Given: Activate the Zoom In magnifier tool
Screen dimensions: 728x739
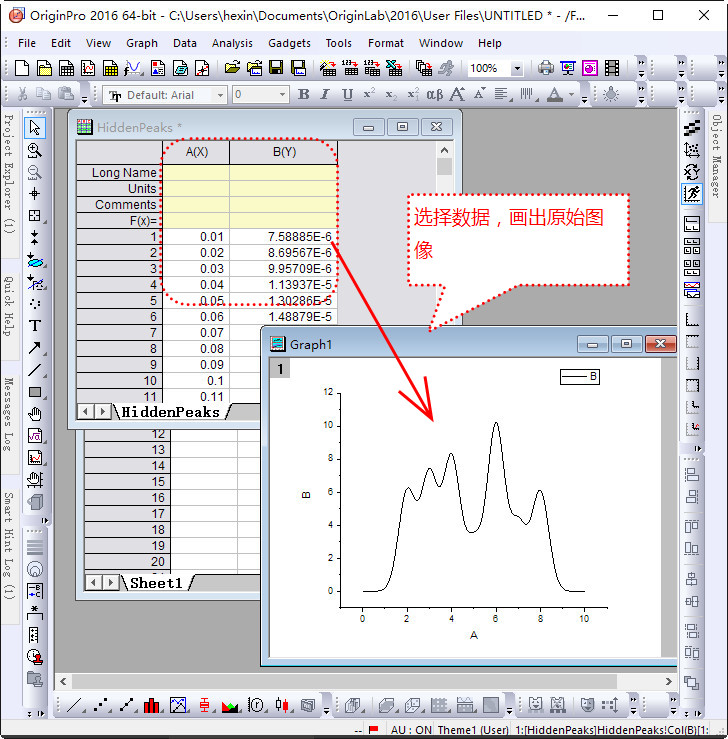Looking at the screenshot, I should (35, 150).
